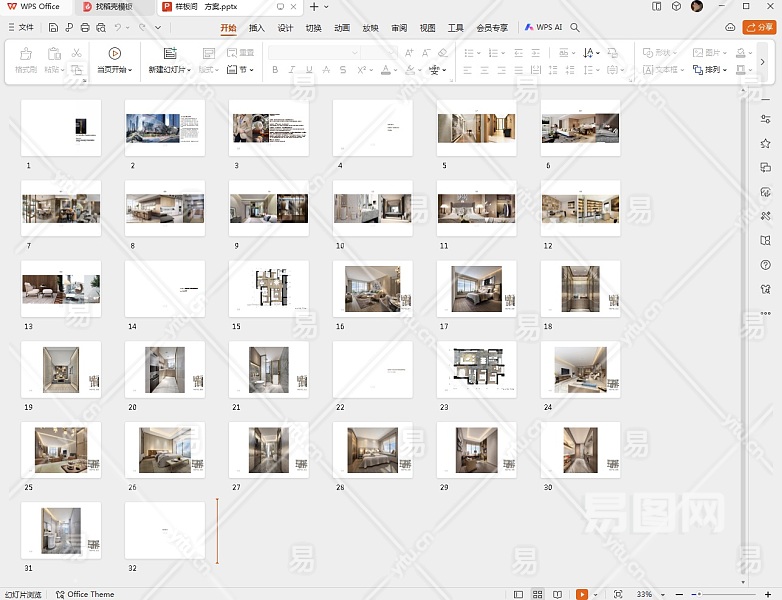The image size is (782, 600).
Task: Click the cloud sync icon near Share
Action: point(730,27)
